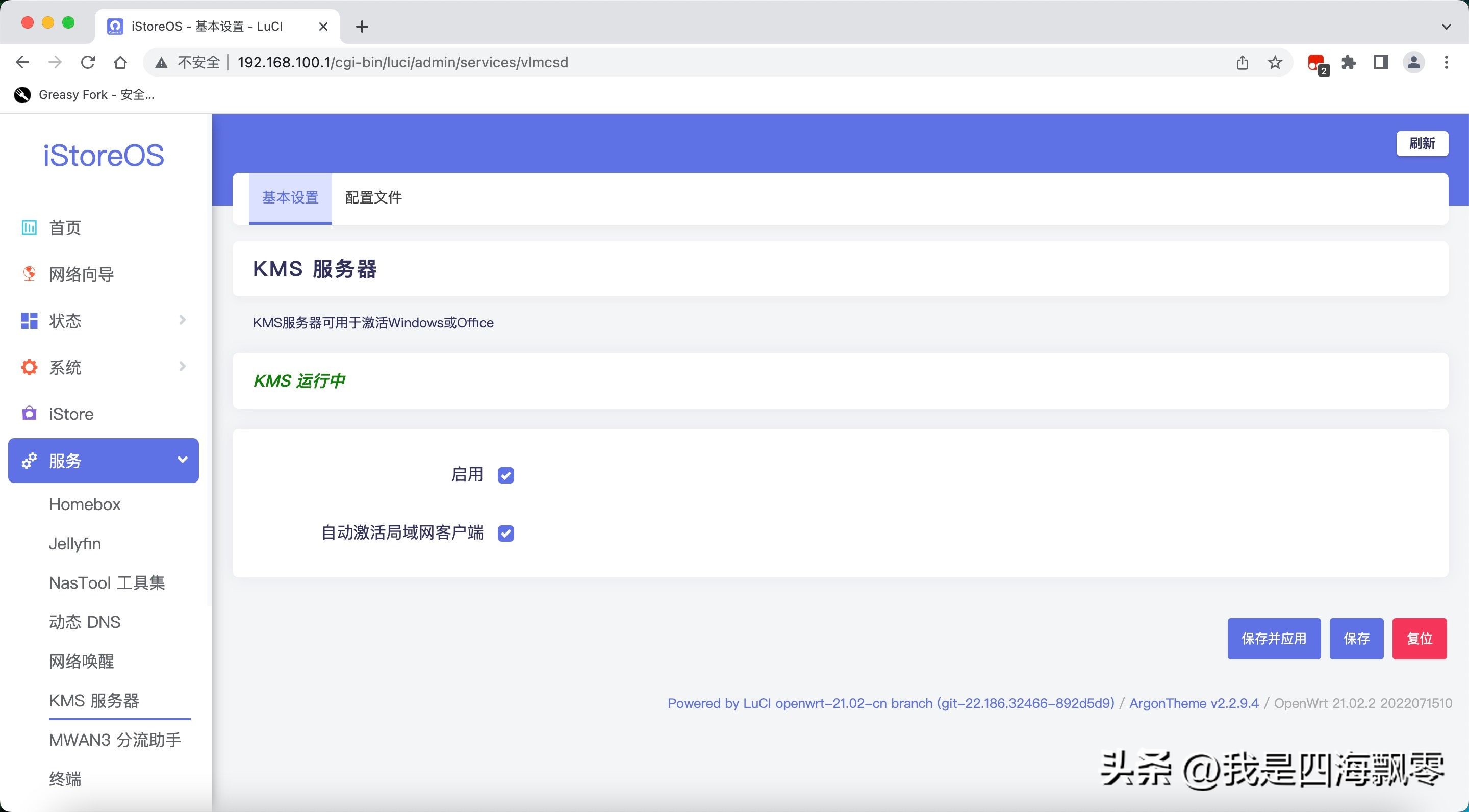The image size is (1469, 812).
Task: Click the iStore shopping bag icon
Action: pos(29,414)
